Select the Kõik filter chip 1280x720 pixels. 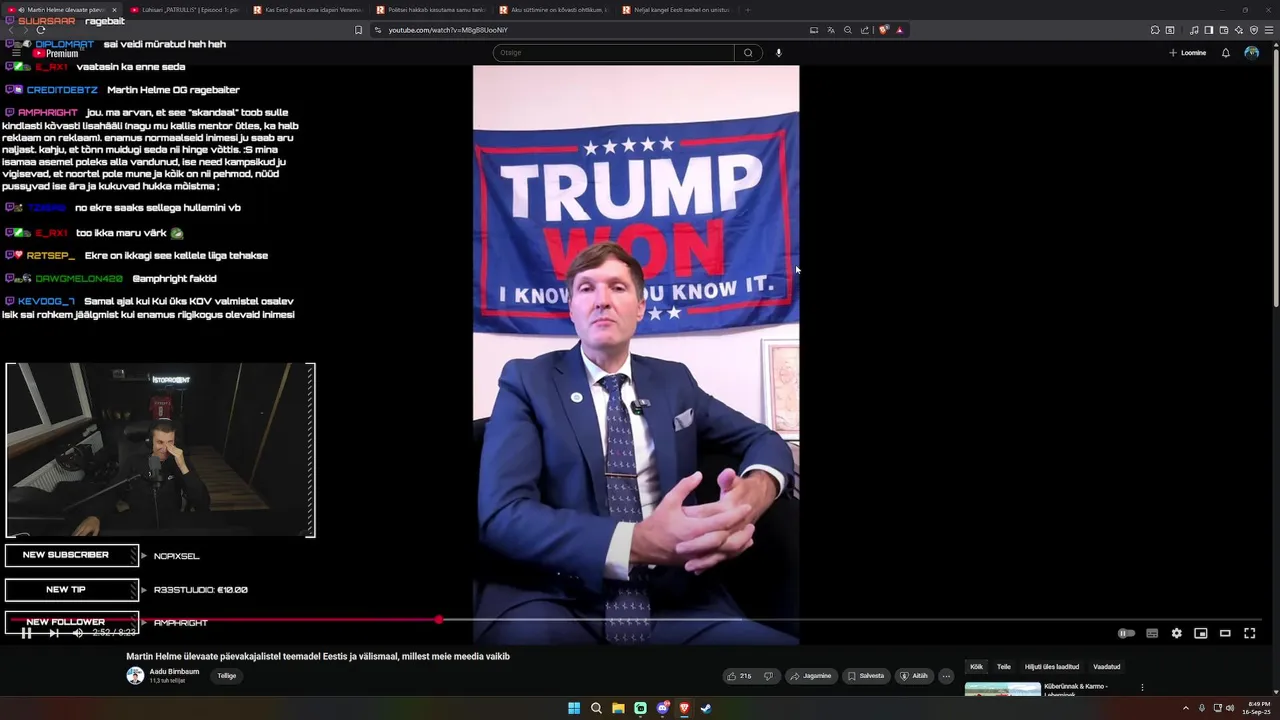976,667
